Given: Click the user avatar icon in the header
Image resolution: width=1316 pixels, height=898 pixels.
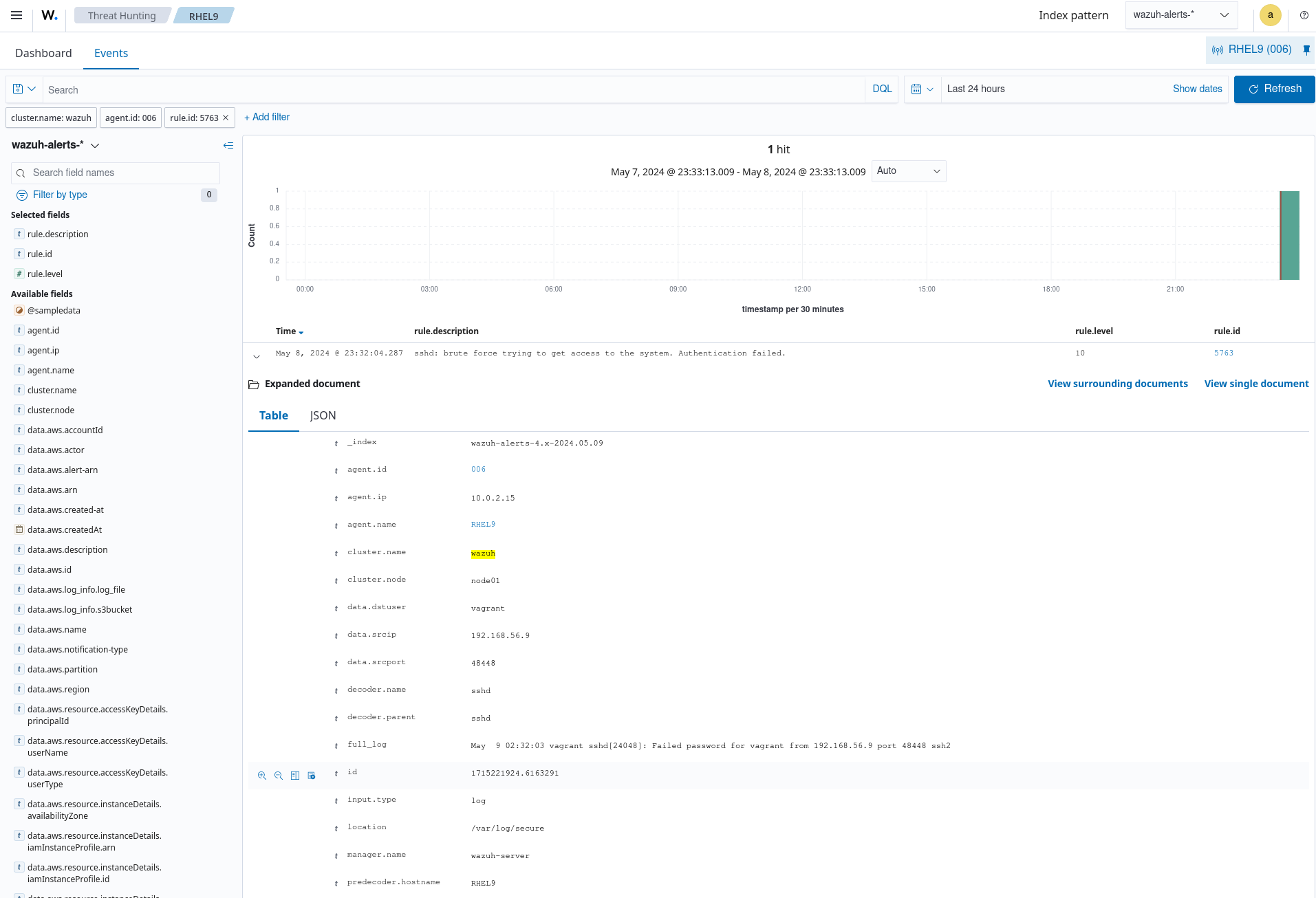Looking at the screenshot, I should (x=1270, y=15).
